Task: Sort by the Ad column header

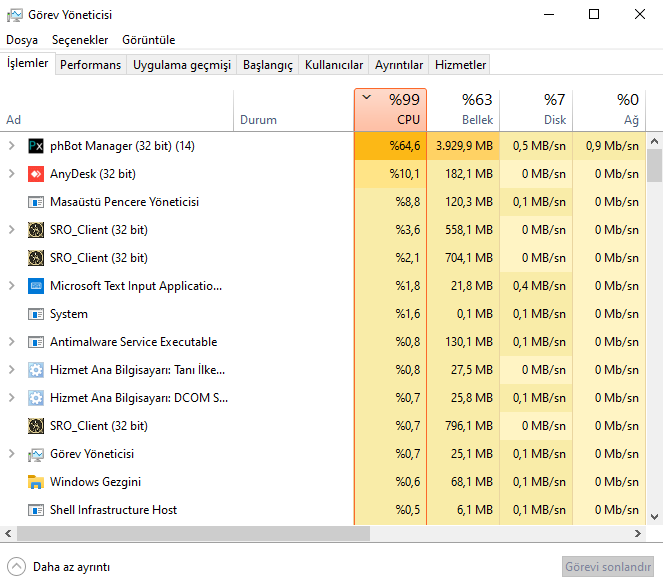Action: (x=117, y=110)
